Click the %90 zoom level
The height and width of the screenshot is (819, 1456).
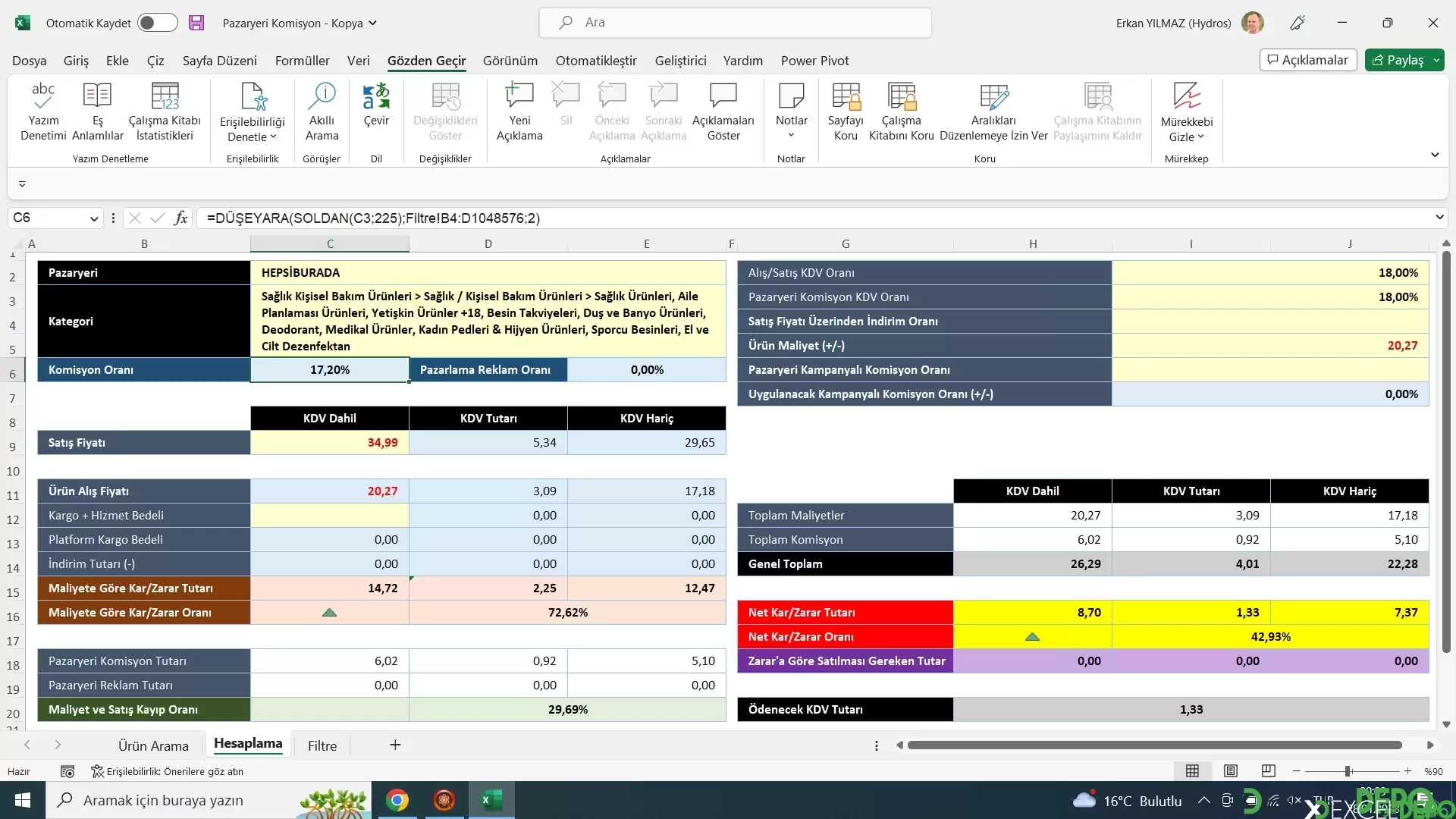[x=1433, y=771]
